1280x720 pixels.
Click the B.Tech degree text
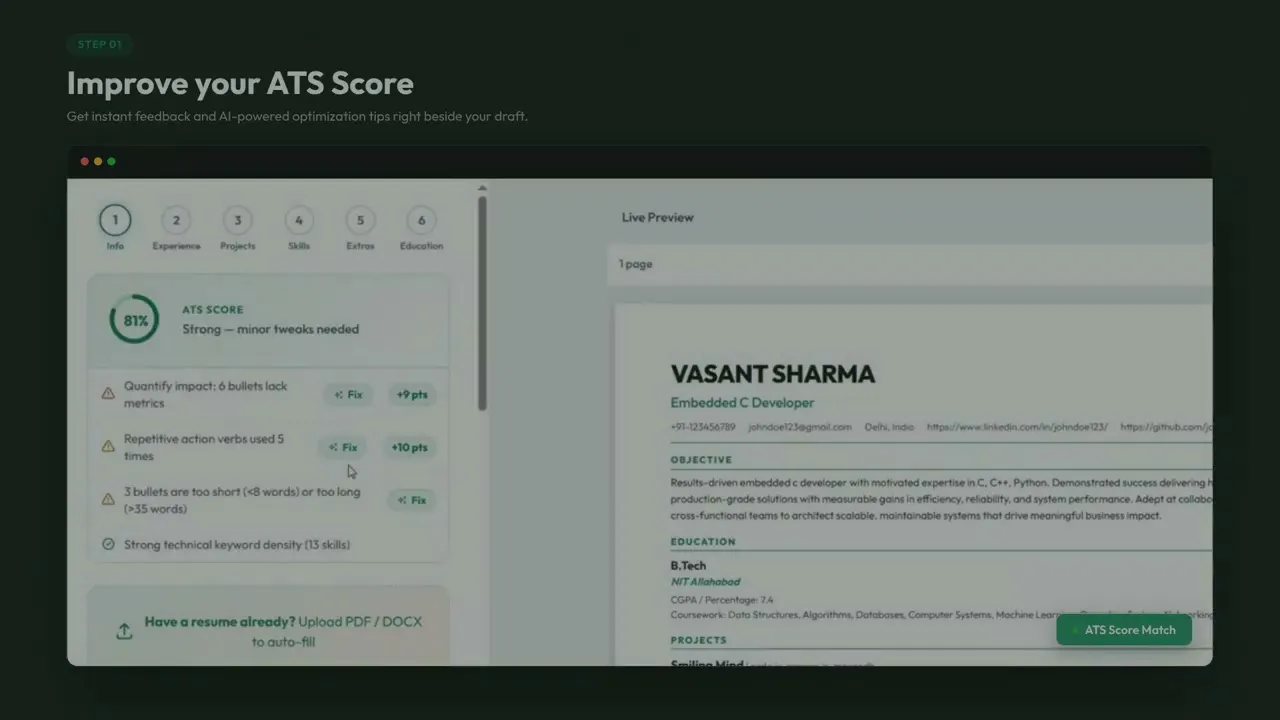point(688,566)
